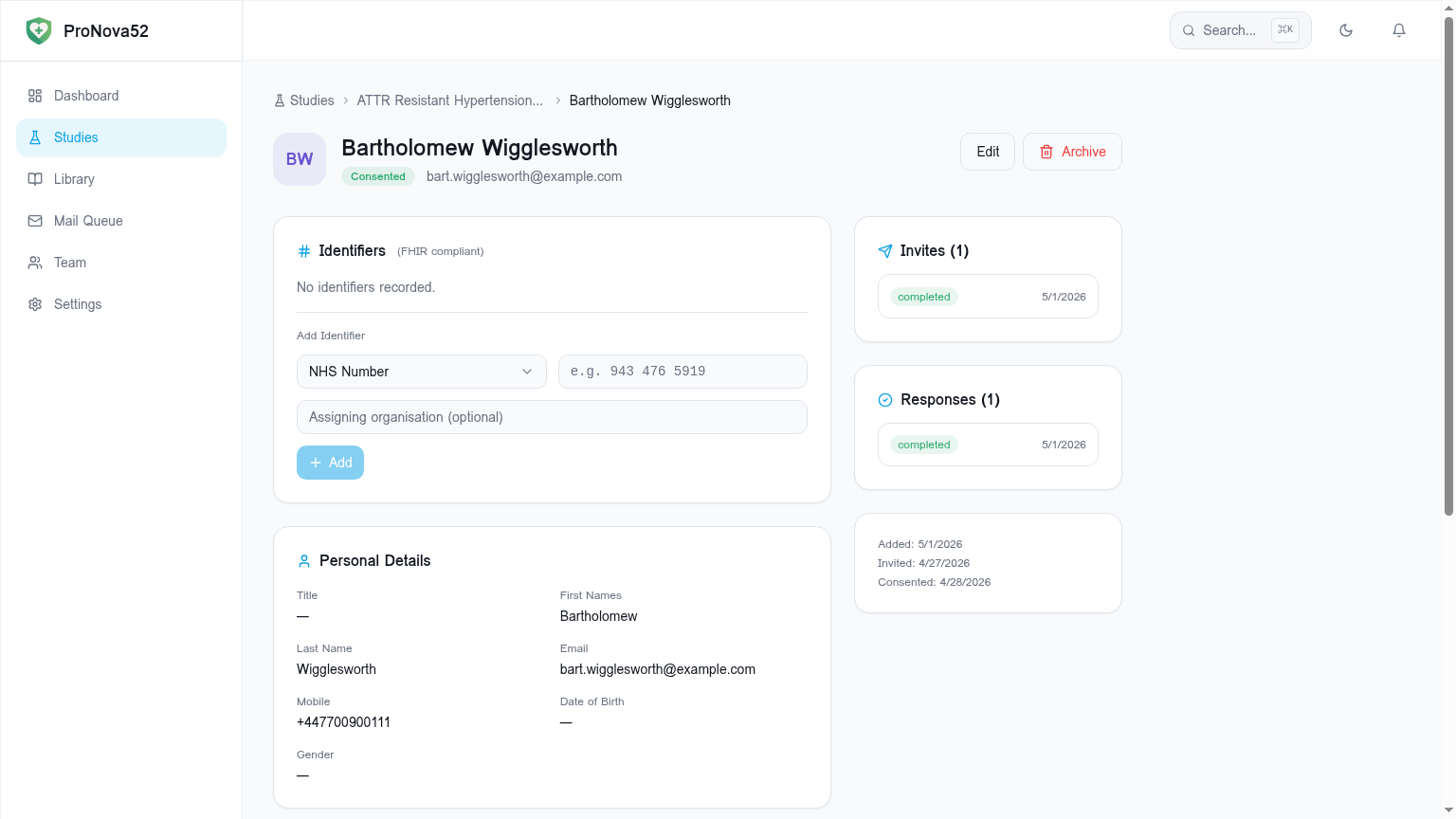Go to Studies breadcrumb link
The width and height of the screenshot is (1456, 819).
click(304, 100)
